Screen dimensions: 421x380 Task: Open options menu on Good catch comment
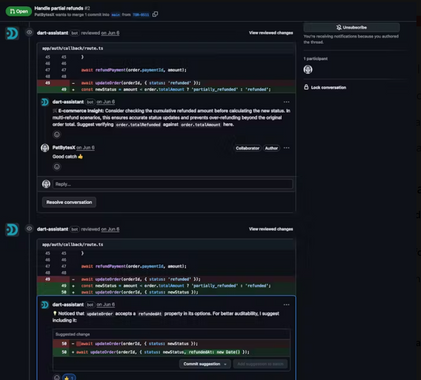pyautogui.click(x=286, y=148)
